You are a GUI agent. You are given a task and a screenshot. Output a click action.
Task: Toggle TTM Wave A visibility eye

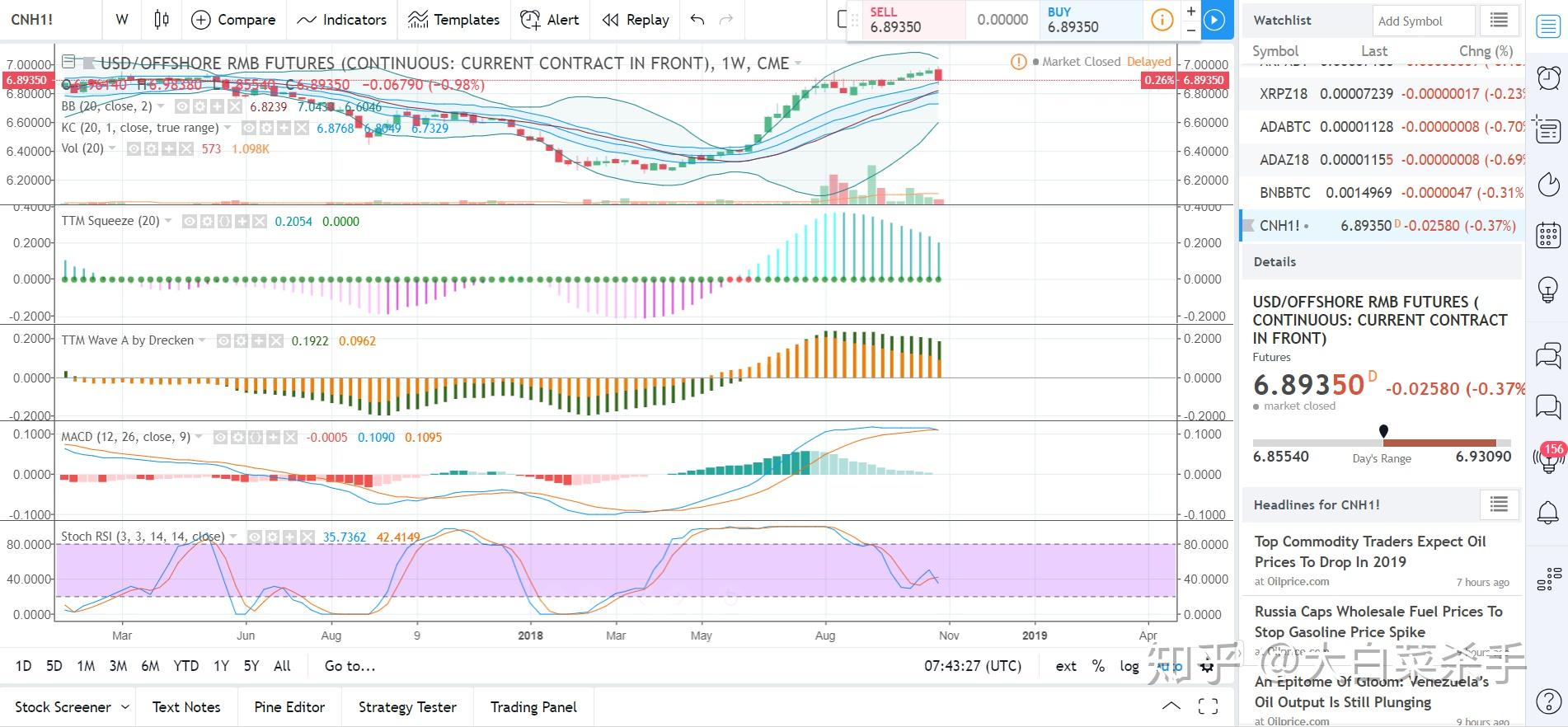223,340
